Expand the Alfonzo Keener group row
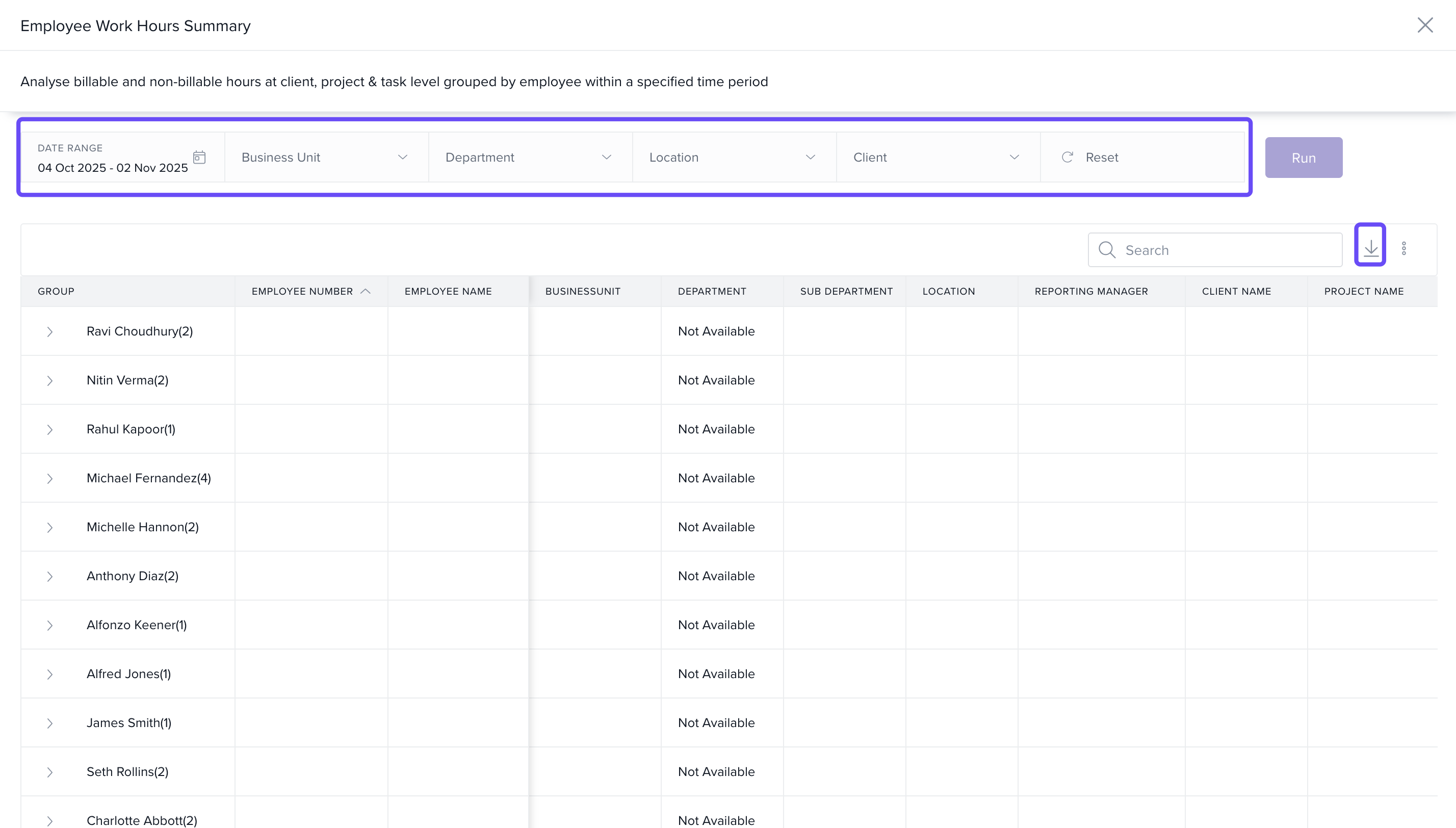Viewport: 1456px width, 828px height. click(50, 625)
